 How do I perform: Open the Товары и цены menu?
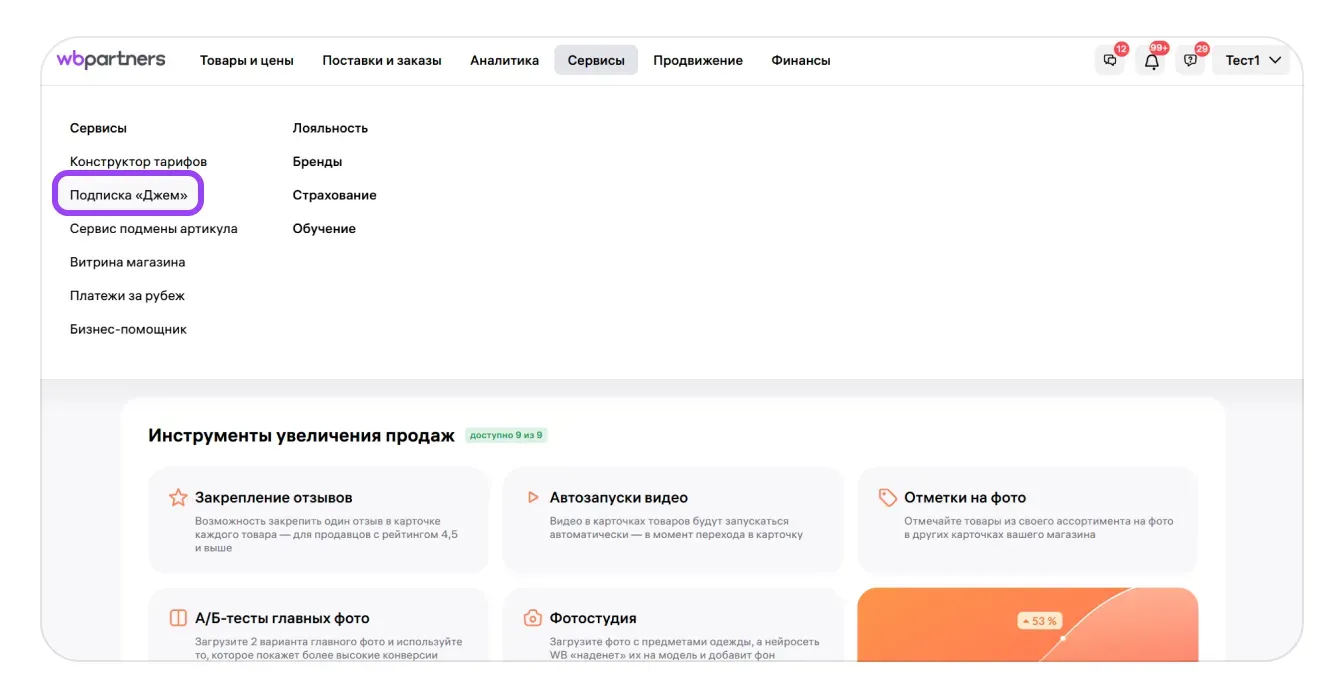click(247, 60)
